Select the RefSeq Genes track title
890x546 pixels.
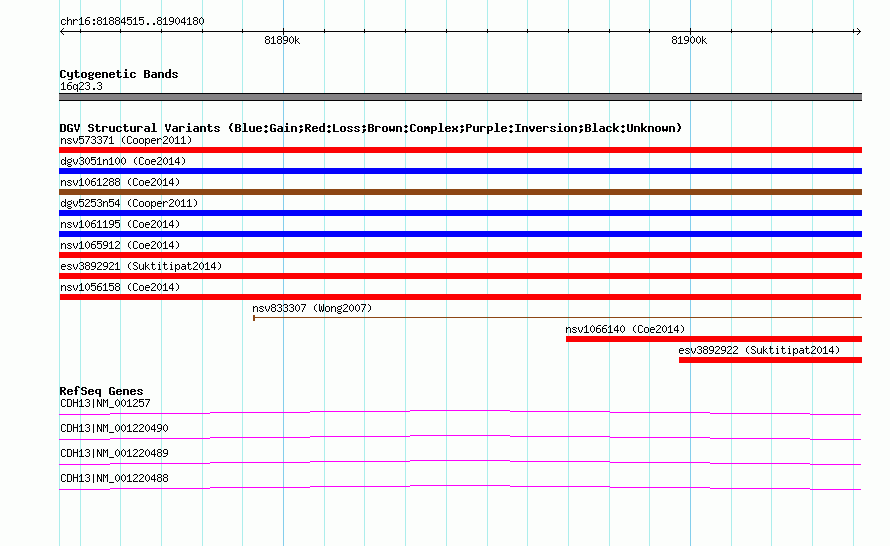pyautogui.click(x=101, y=391)
